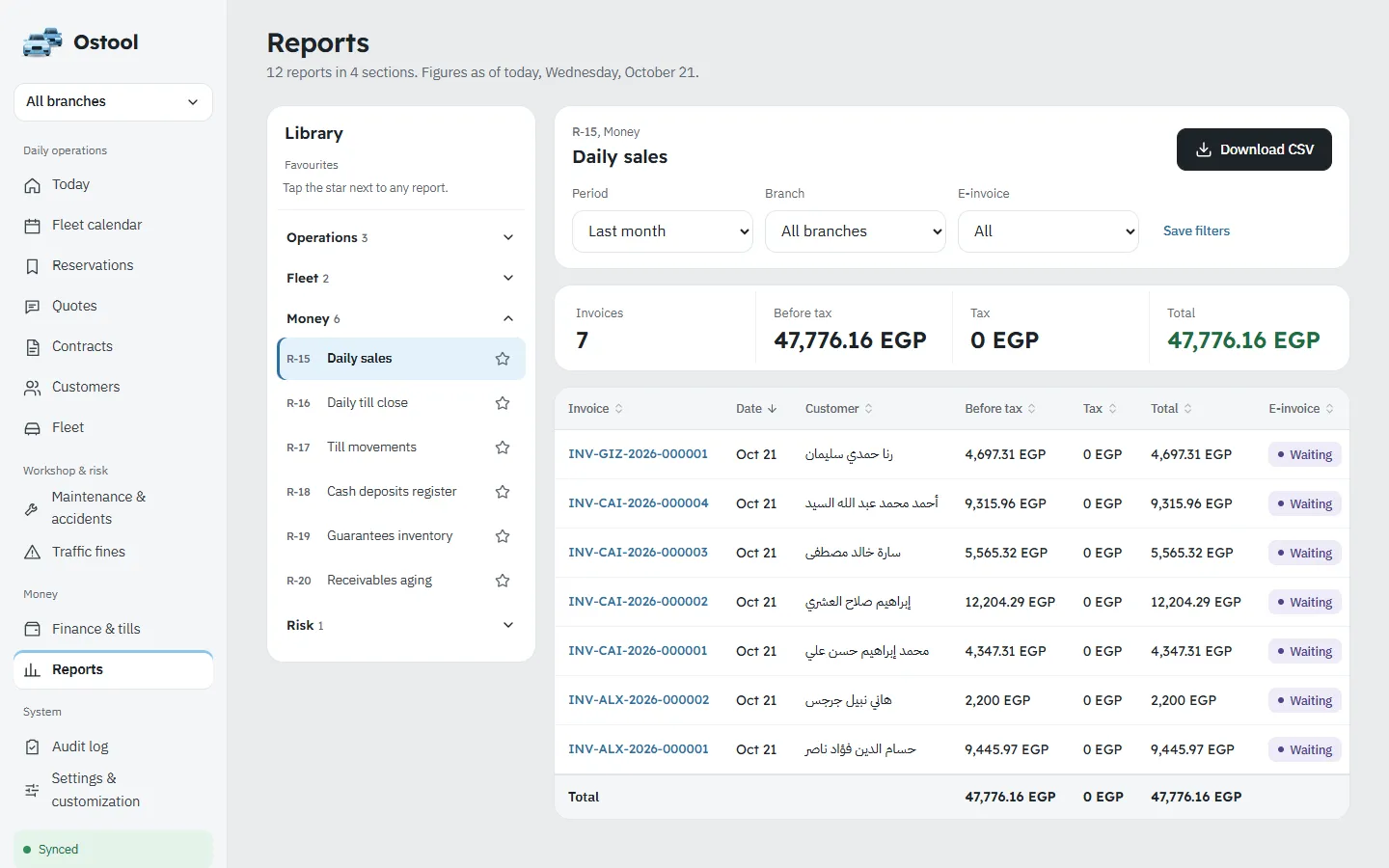Click the Finance & tills icon
The height and width of the screenshot is (868, 1389).
tap(33, 629)
